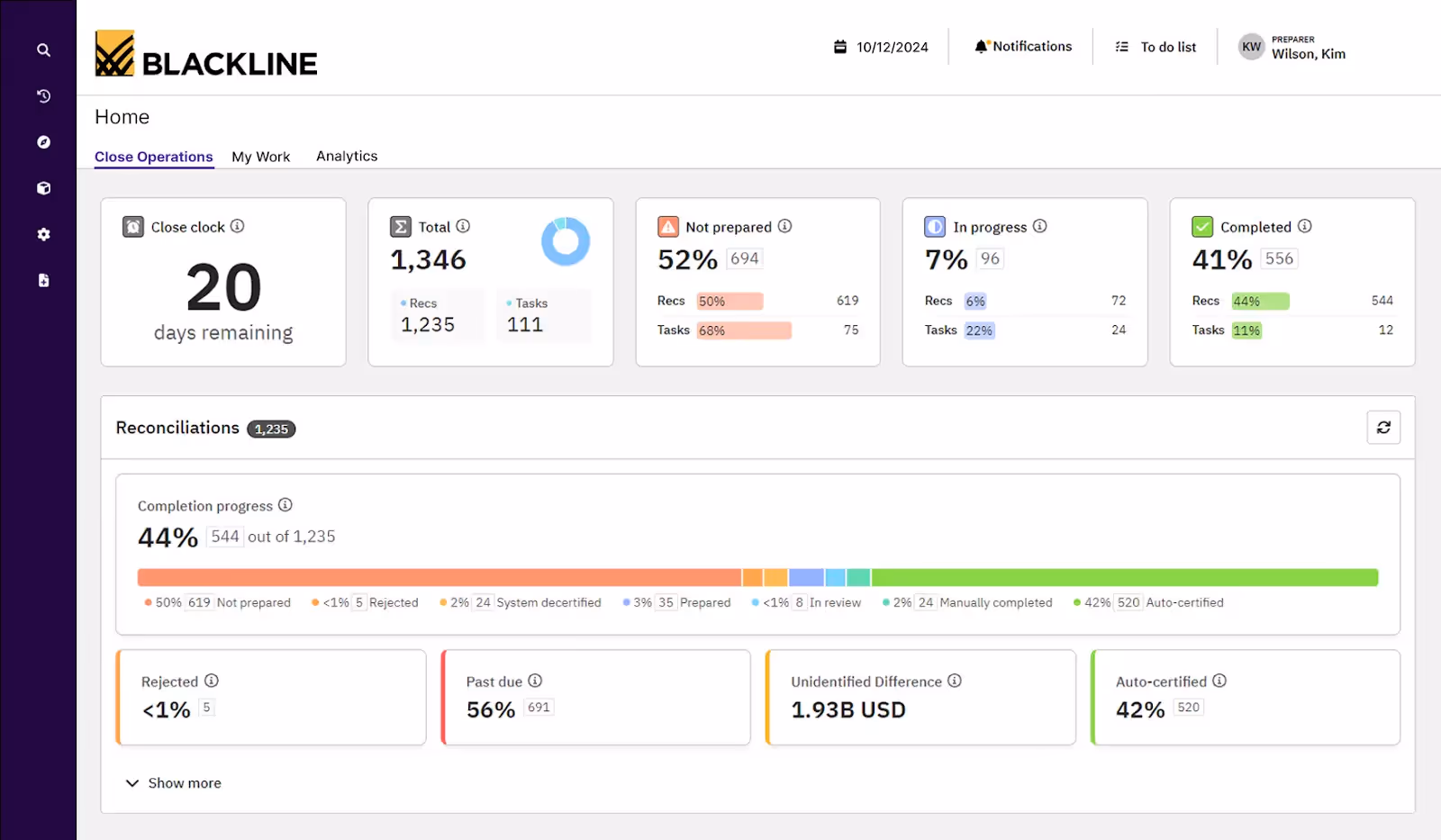
Task: Click the Total donut chart
Action: coord(566,240)
